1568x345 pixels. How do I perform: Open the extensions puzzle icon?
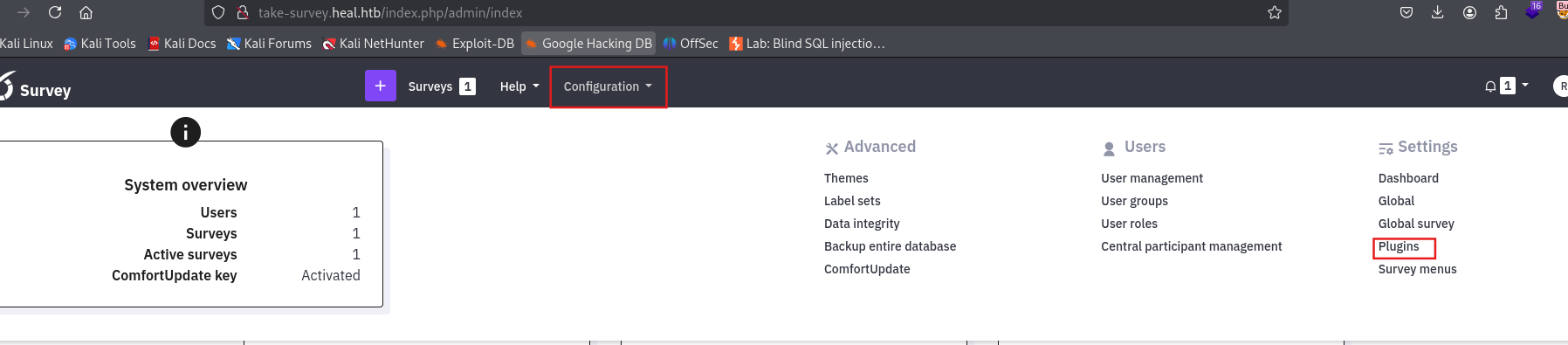1502,12
